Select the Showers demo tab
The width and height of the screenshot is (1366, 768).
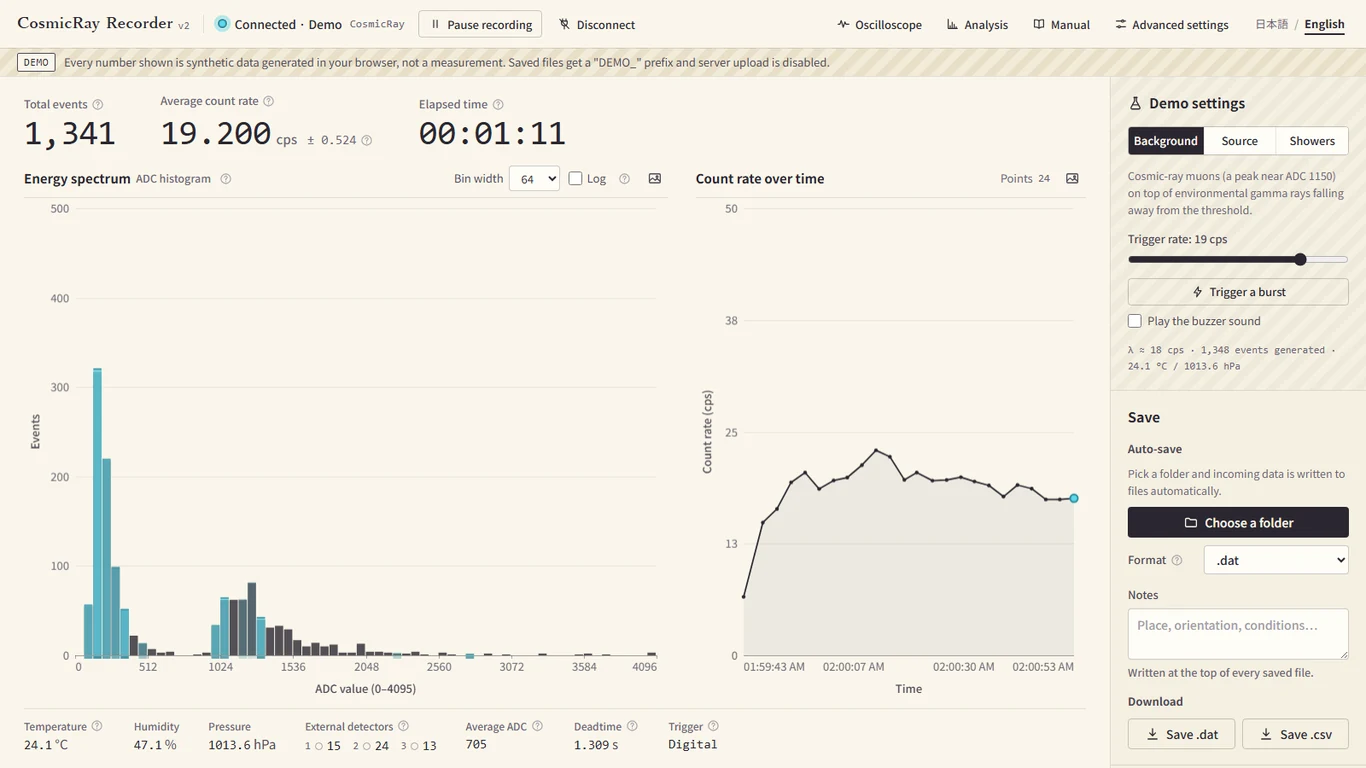pos(1312,141)
